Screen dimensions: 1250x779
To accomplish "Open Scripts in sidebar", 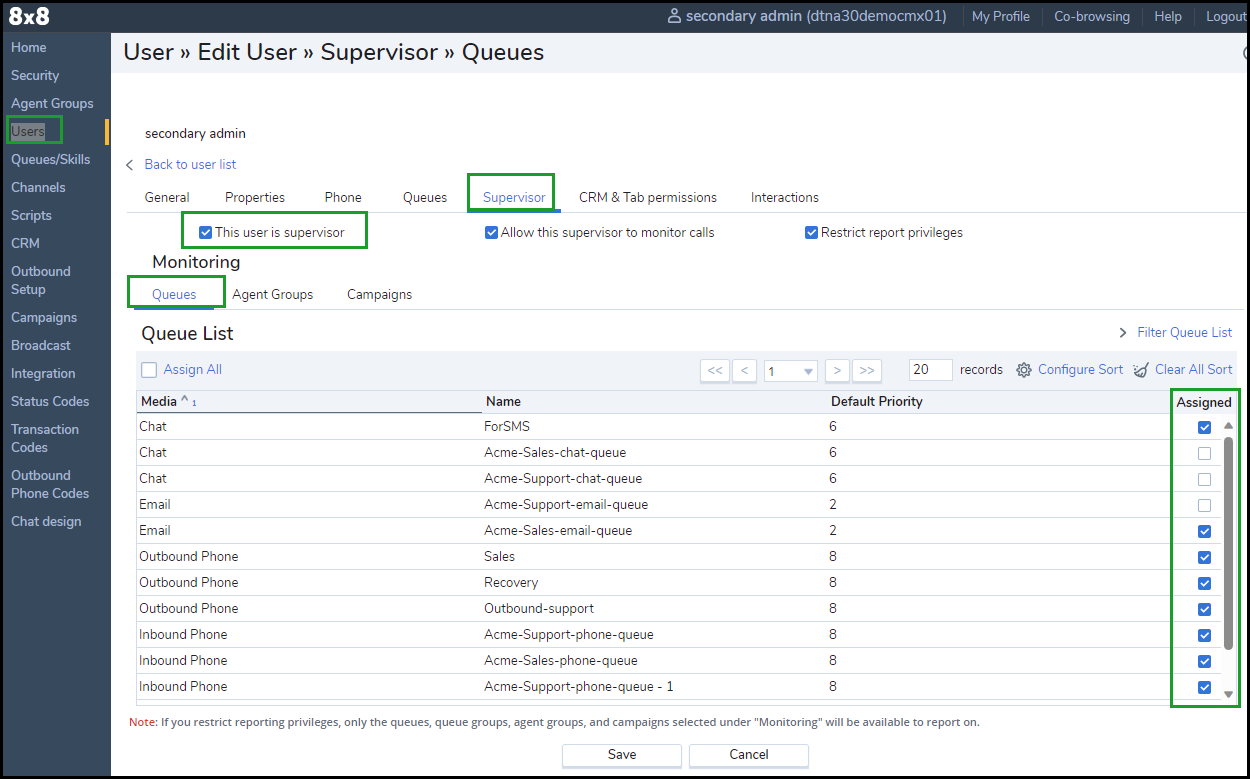I will (31, 215).
